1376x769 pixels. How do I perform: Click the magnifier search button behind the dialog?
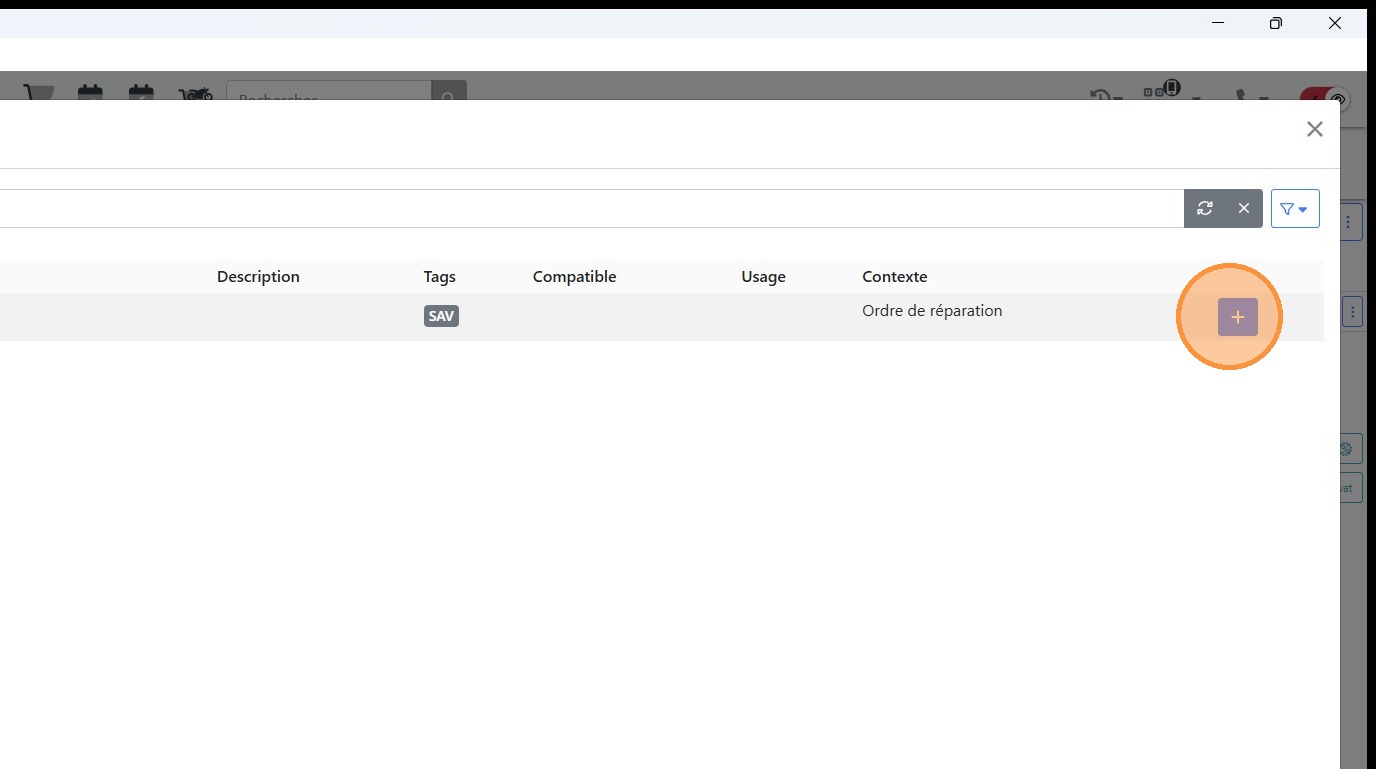point(449,91)
